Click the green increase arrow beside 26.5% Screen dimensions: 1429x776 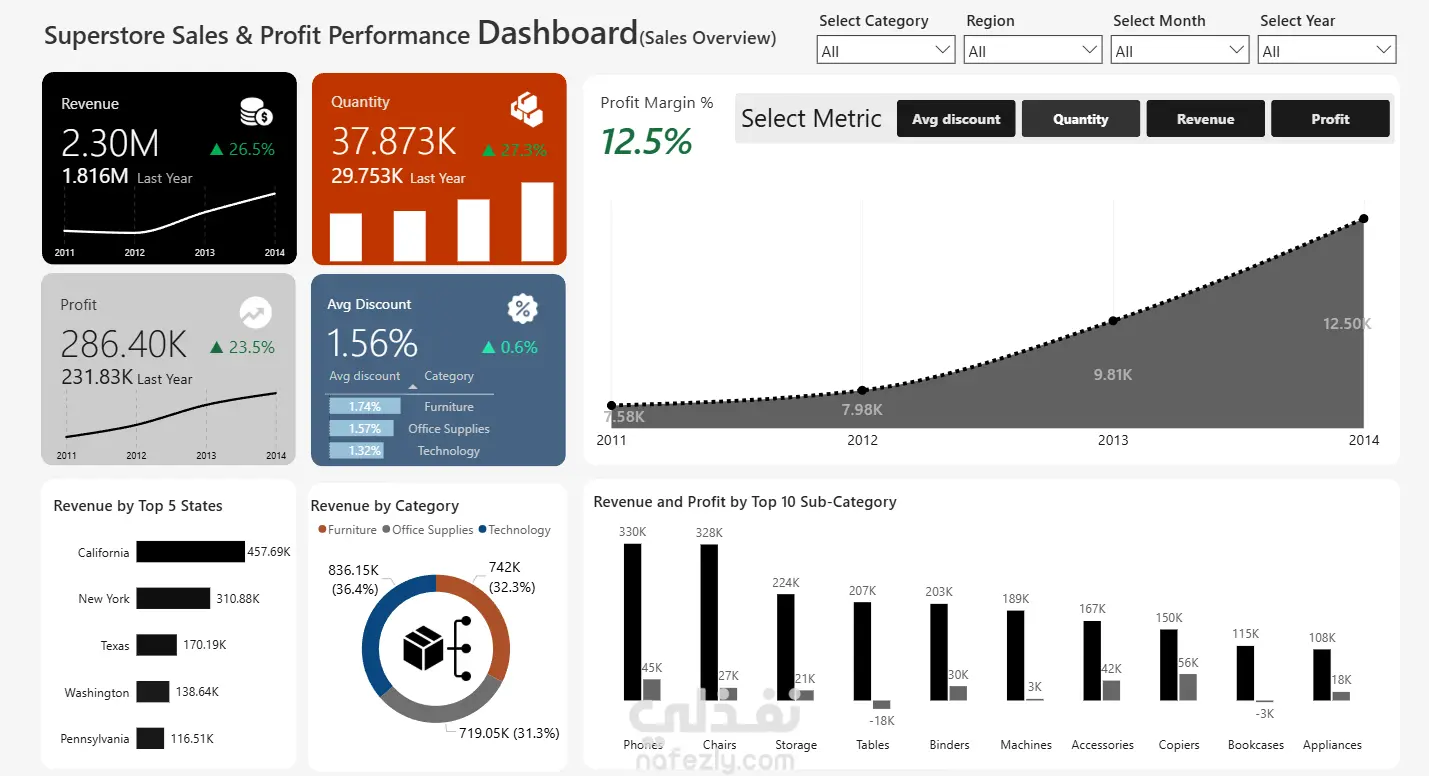215,150
